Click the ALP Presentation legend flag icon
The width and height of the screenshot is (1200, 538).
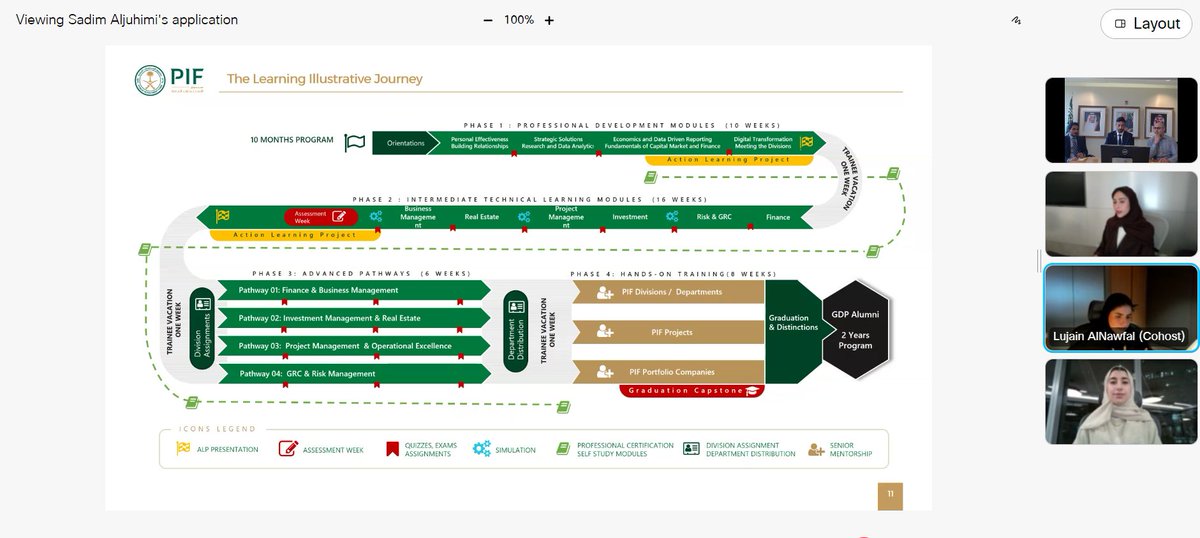point(181,450)
